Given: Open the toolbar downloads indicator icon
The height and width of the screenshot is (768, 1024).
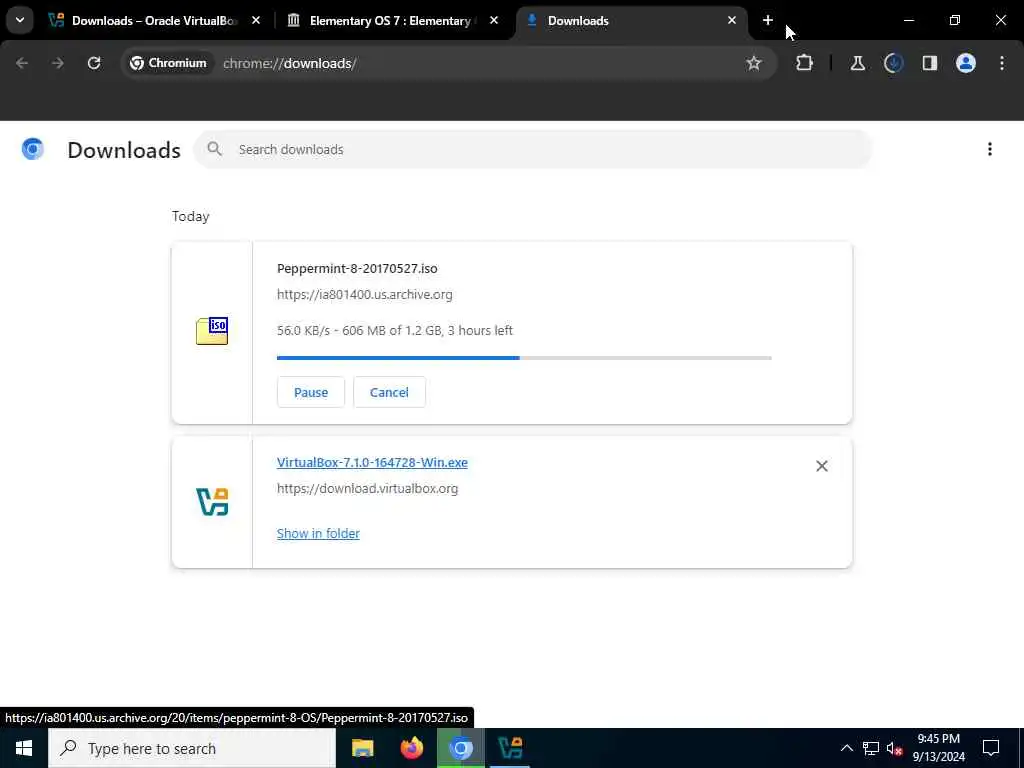Looking at the screenshot, I should (x=893, y=63).
